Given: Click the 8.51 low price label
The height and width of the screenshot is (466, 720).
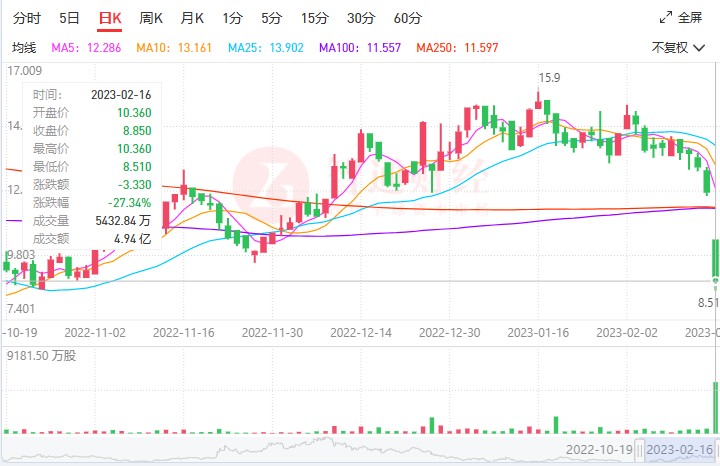Looking at the screenshot, I should pos(708,303).
